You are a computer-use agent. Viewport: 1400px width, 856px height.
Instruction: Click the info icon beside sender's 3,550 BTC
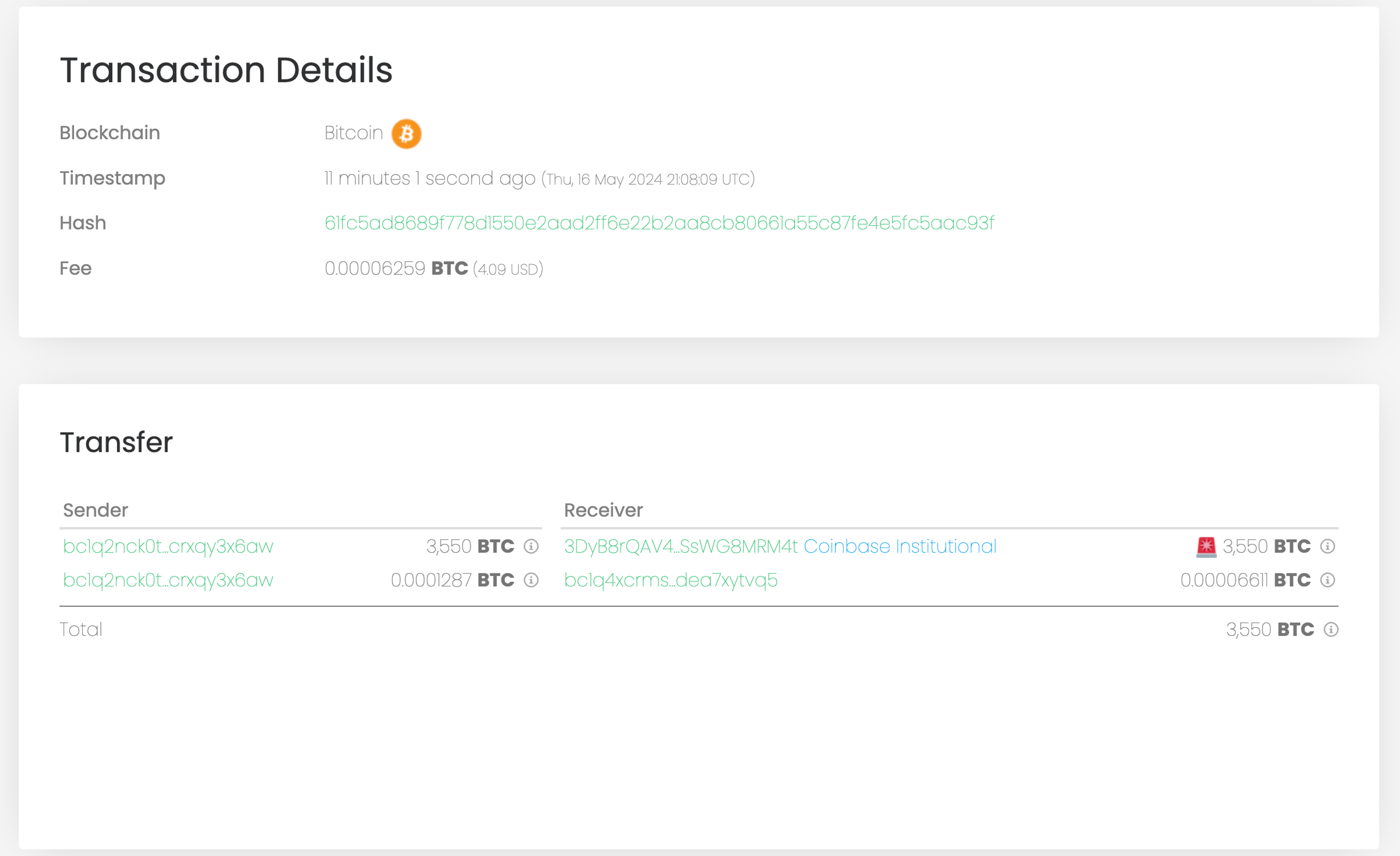coord(531,546)
